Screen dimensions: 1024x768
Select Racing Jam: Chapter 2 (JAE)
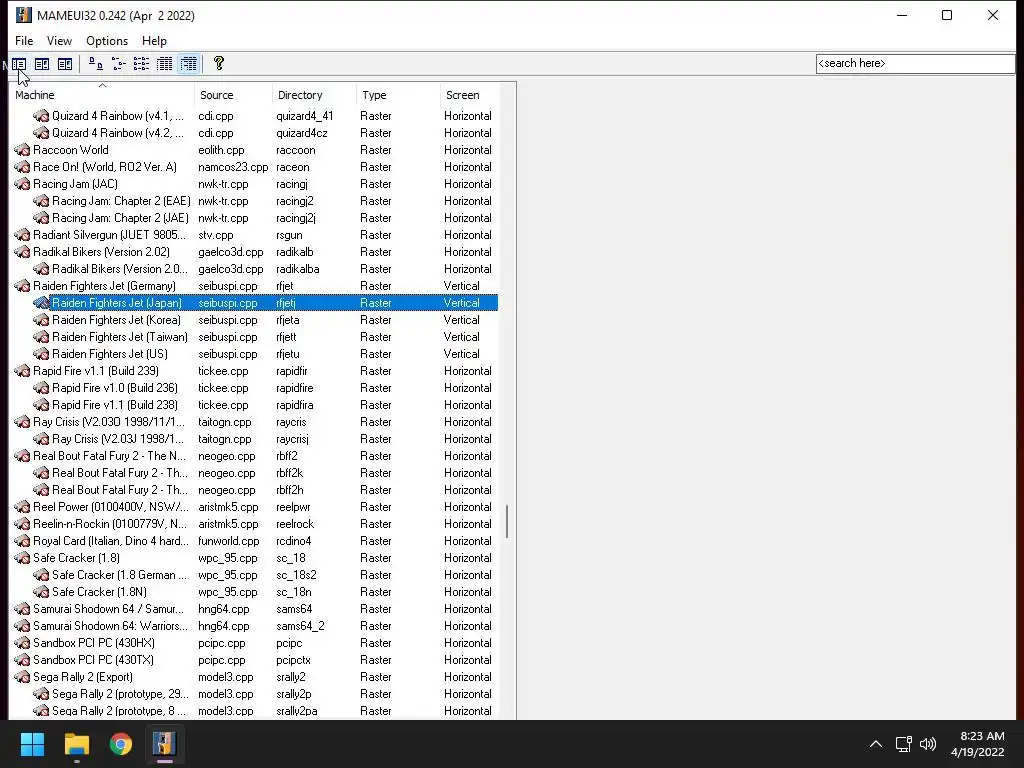click(254, 218)
